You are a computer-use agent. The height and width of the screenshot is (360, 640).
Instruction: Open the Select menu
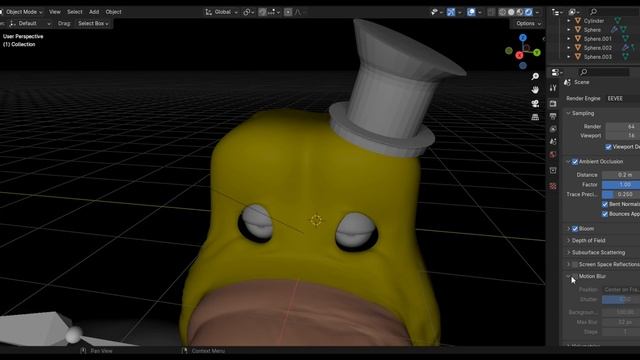point(74,12)
